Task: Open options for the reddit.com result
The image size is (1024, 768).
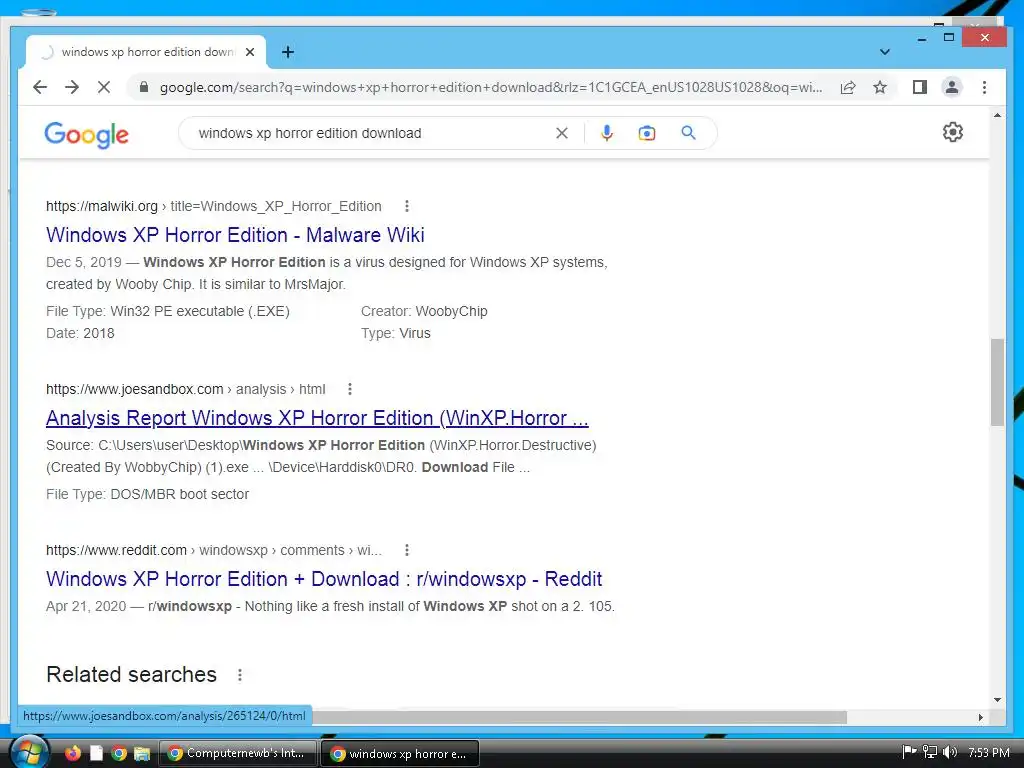Action: [x=407, y=550]
